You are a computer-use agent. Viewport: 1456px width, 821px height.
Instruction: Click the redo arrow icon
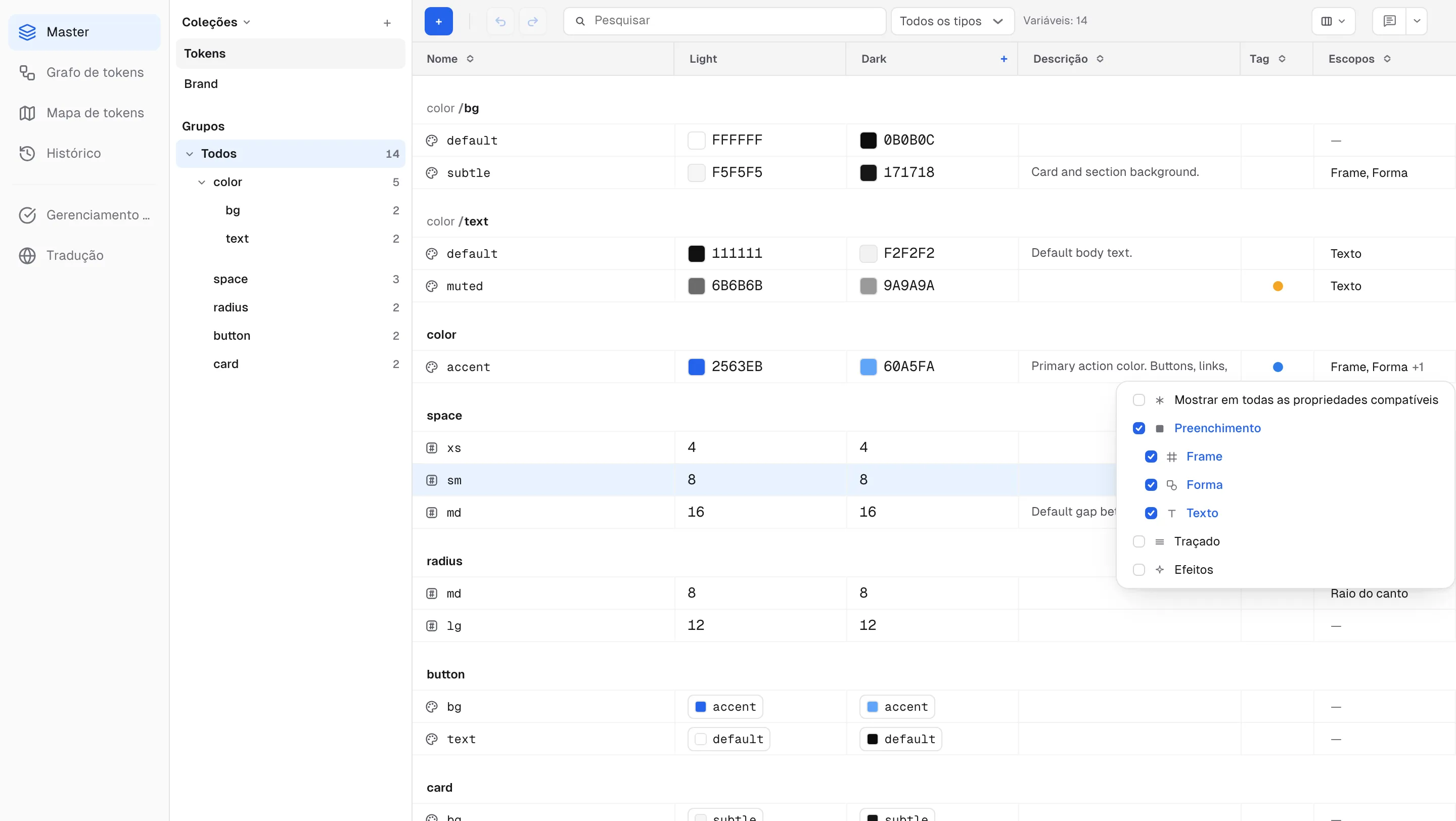532,21
